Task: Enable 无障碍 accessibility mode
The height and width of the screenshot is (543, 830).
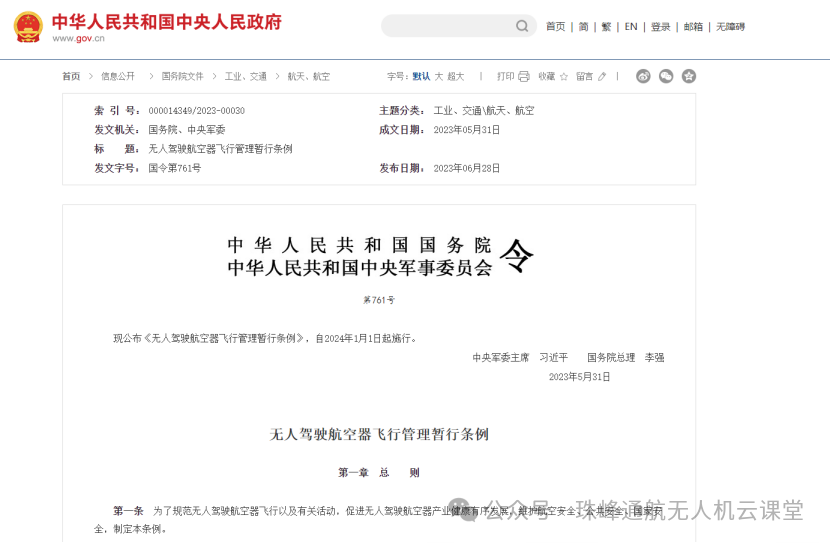Action: (x=730, y=26)
